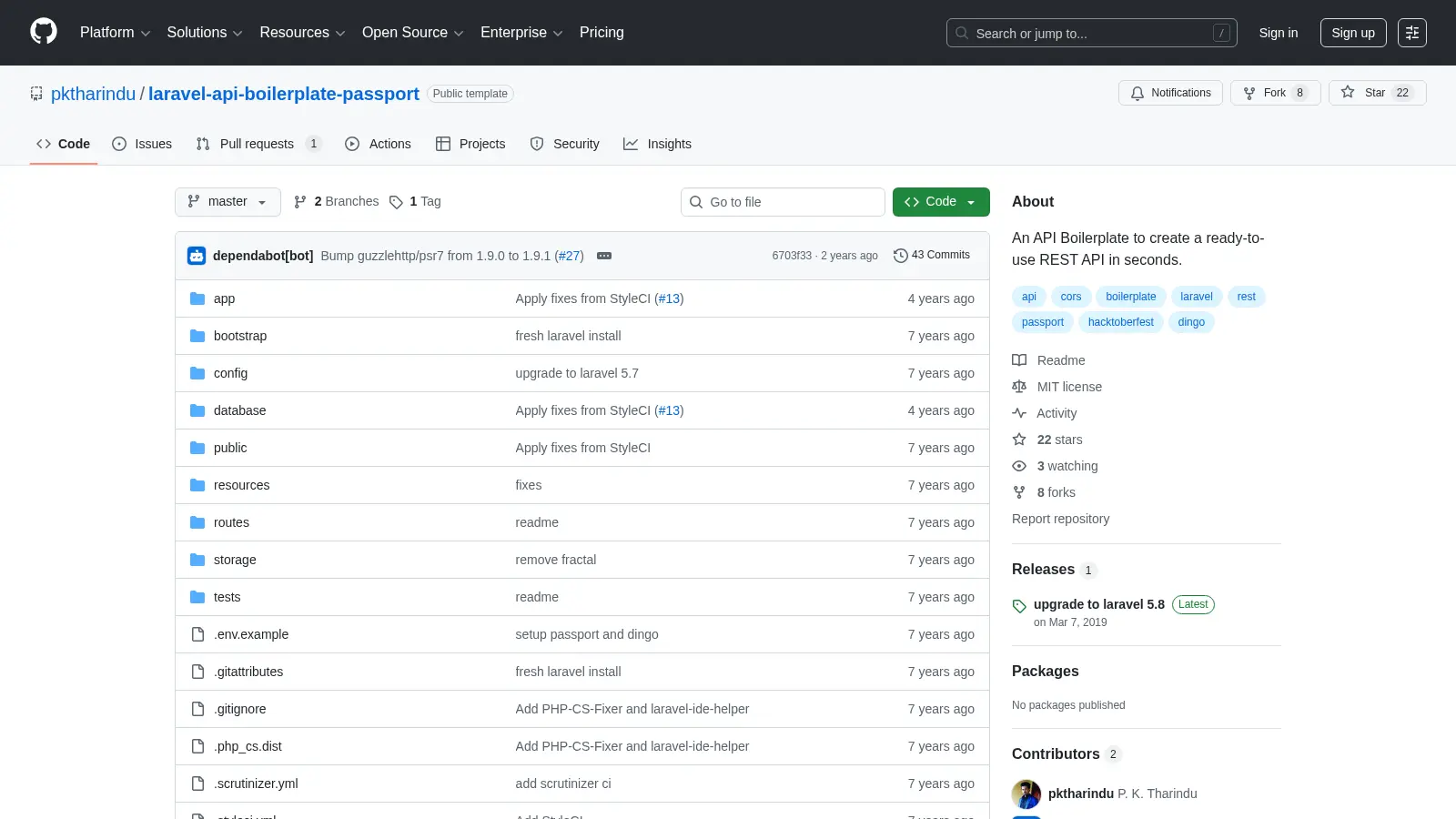The width and height of the screenshot is (1456, 819).
Task: Click the Readme book icon
Action: (x=1019, y=360)
